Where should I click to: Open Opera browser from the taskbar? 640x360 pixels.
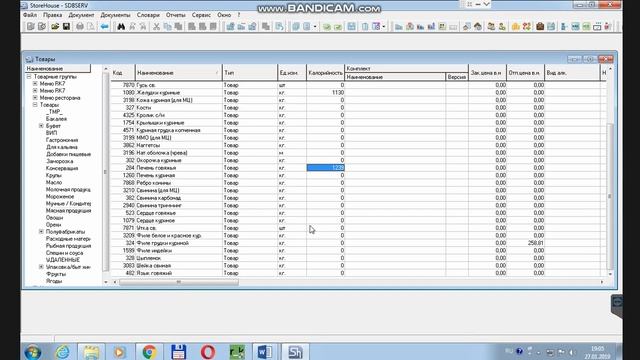coord(208,352)
